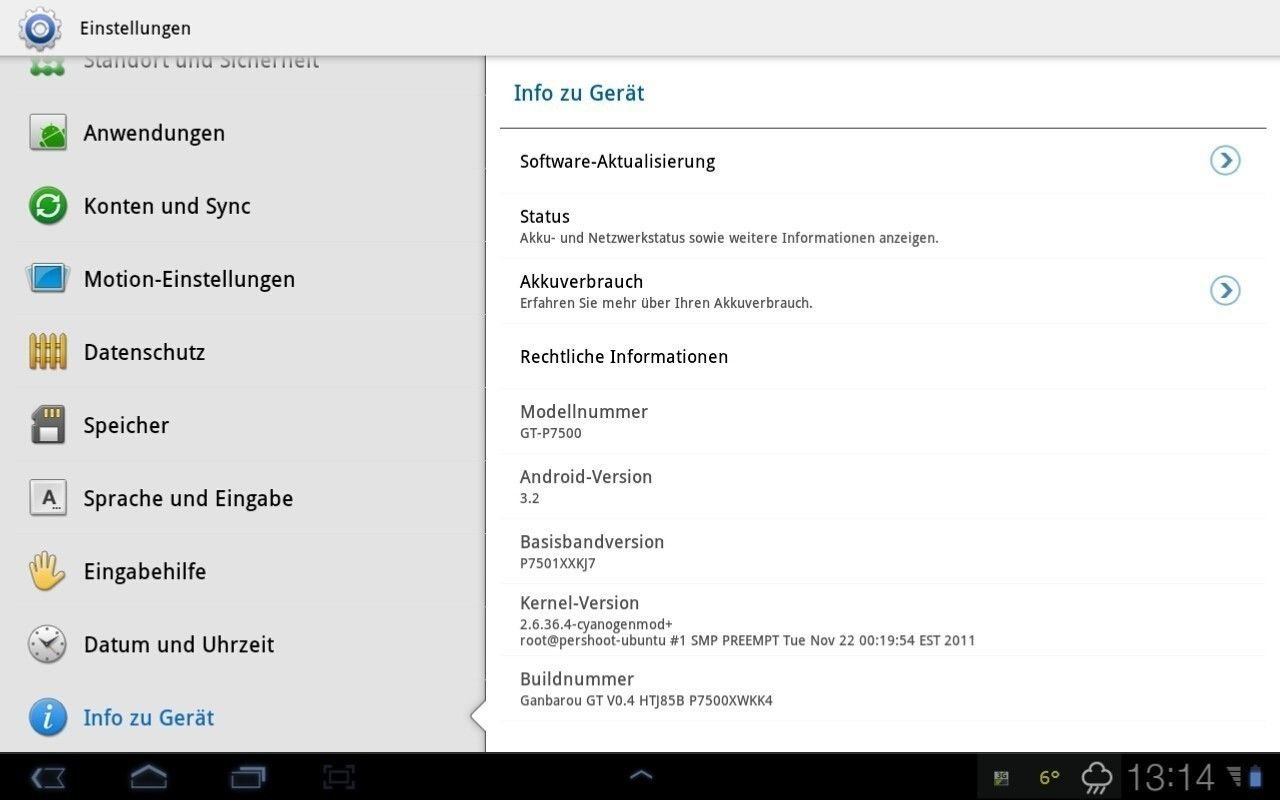Select the Motion-Einstellungen screen icon
The height and width of the screenshot is (800, 1280).
(x=48, y=279)
